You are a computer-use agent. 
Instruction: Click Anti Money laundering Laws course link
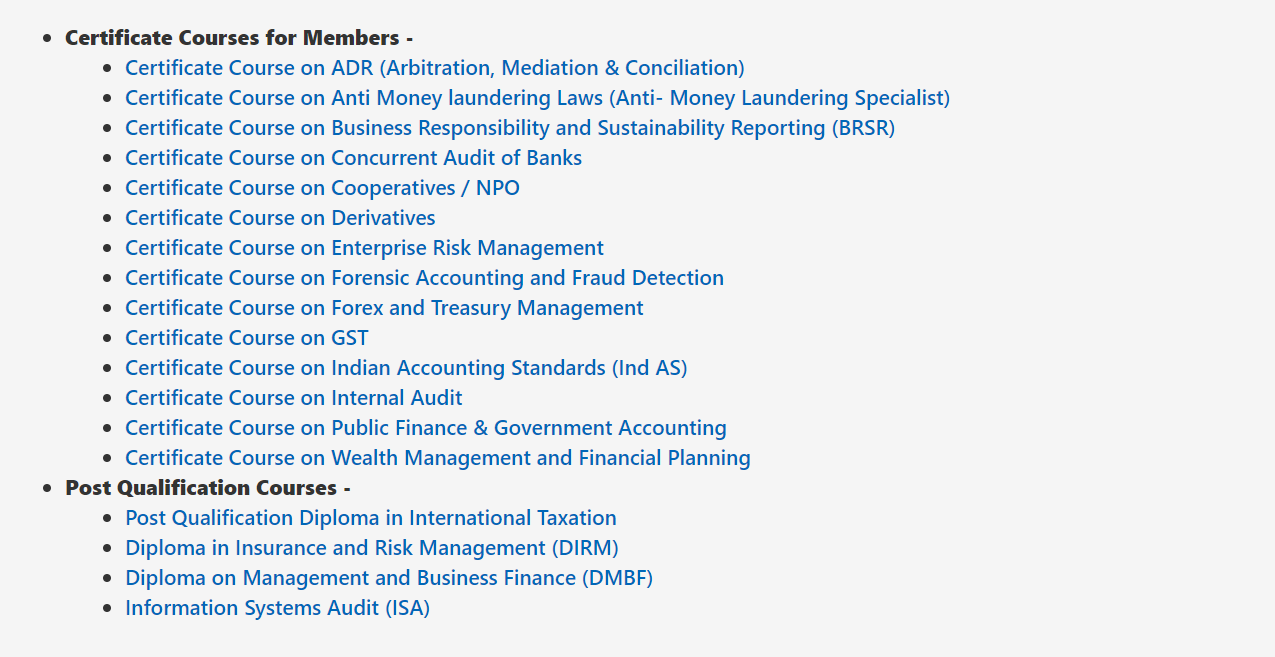[x=537, y=98]
